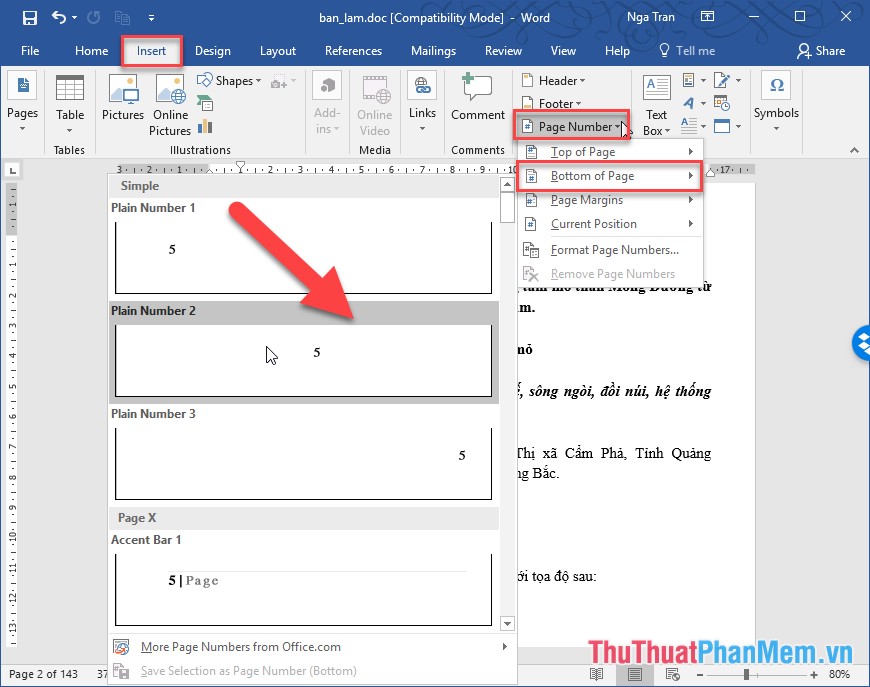Expand Bottom of Page submenu
The width and height of the screenshot is (870, 687).
(610, 176)
